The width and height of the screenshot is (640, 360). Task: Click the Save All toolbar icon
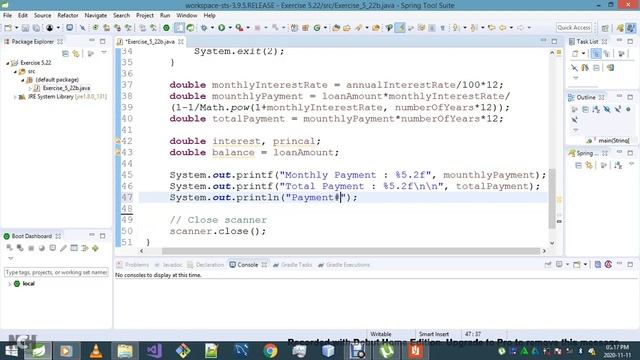pos(36,28)
